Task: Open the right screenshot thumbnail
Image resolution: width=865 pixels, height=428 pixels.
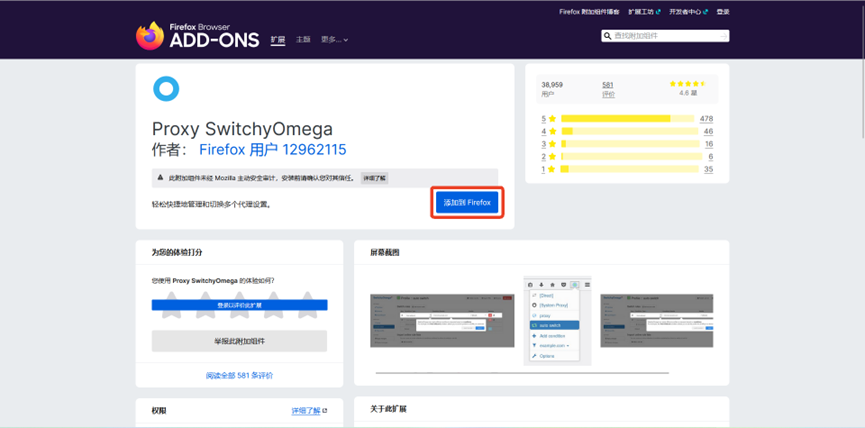Action: pyautogui.click(x=656, y=320)
